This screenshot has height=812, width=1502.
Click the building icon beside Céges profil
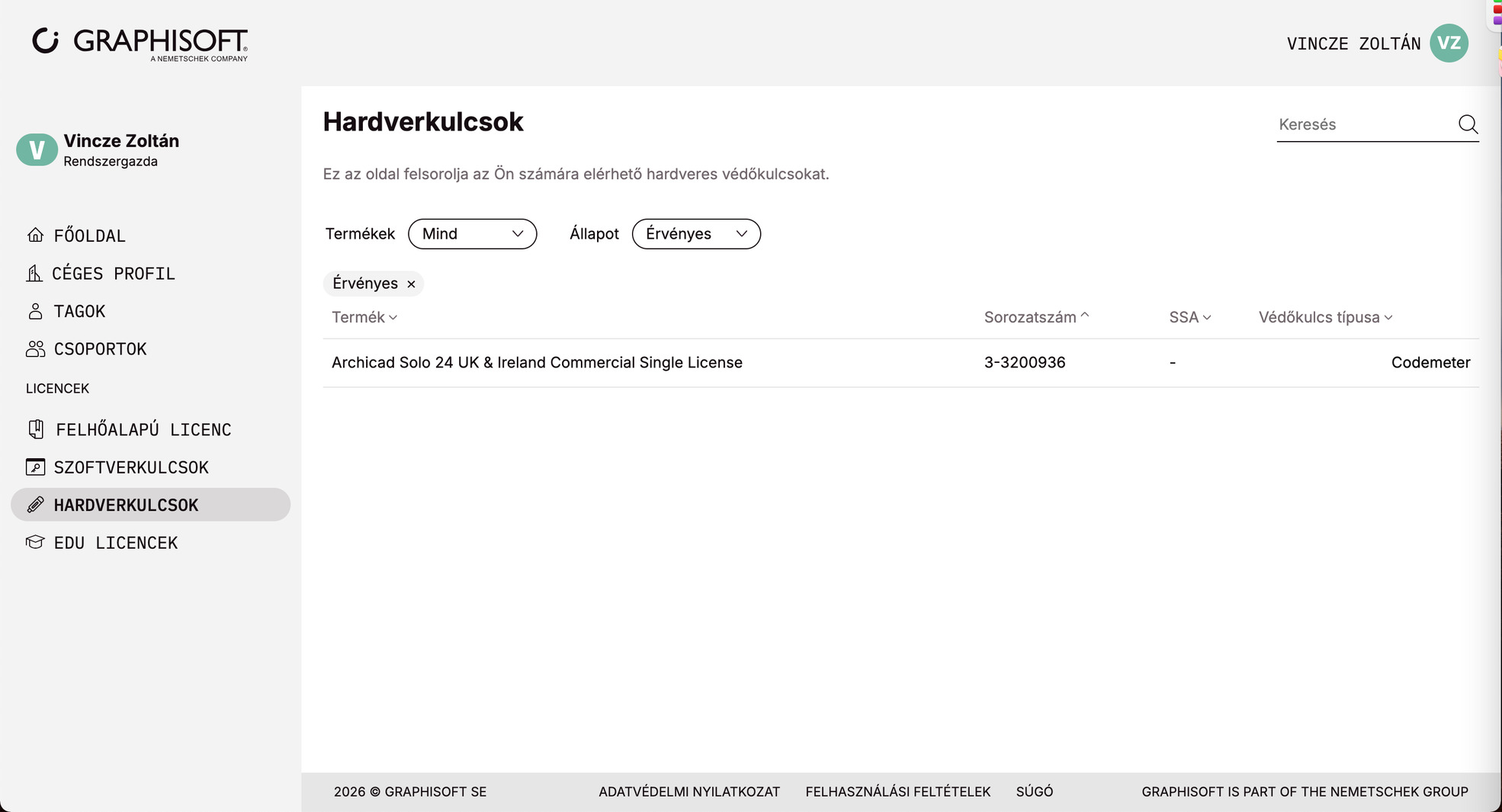(34, 273)
